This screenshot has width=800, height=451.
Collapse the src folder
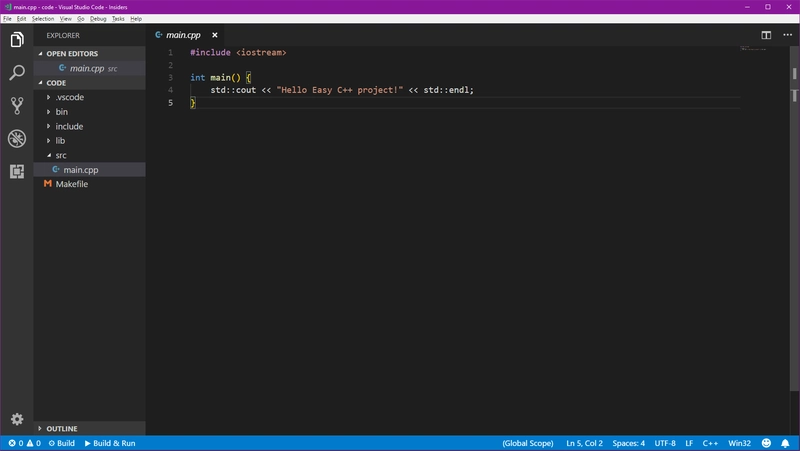(61, 156)
